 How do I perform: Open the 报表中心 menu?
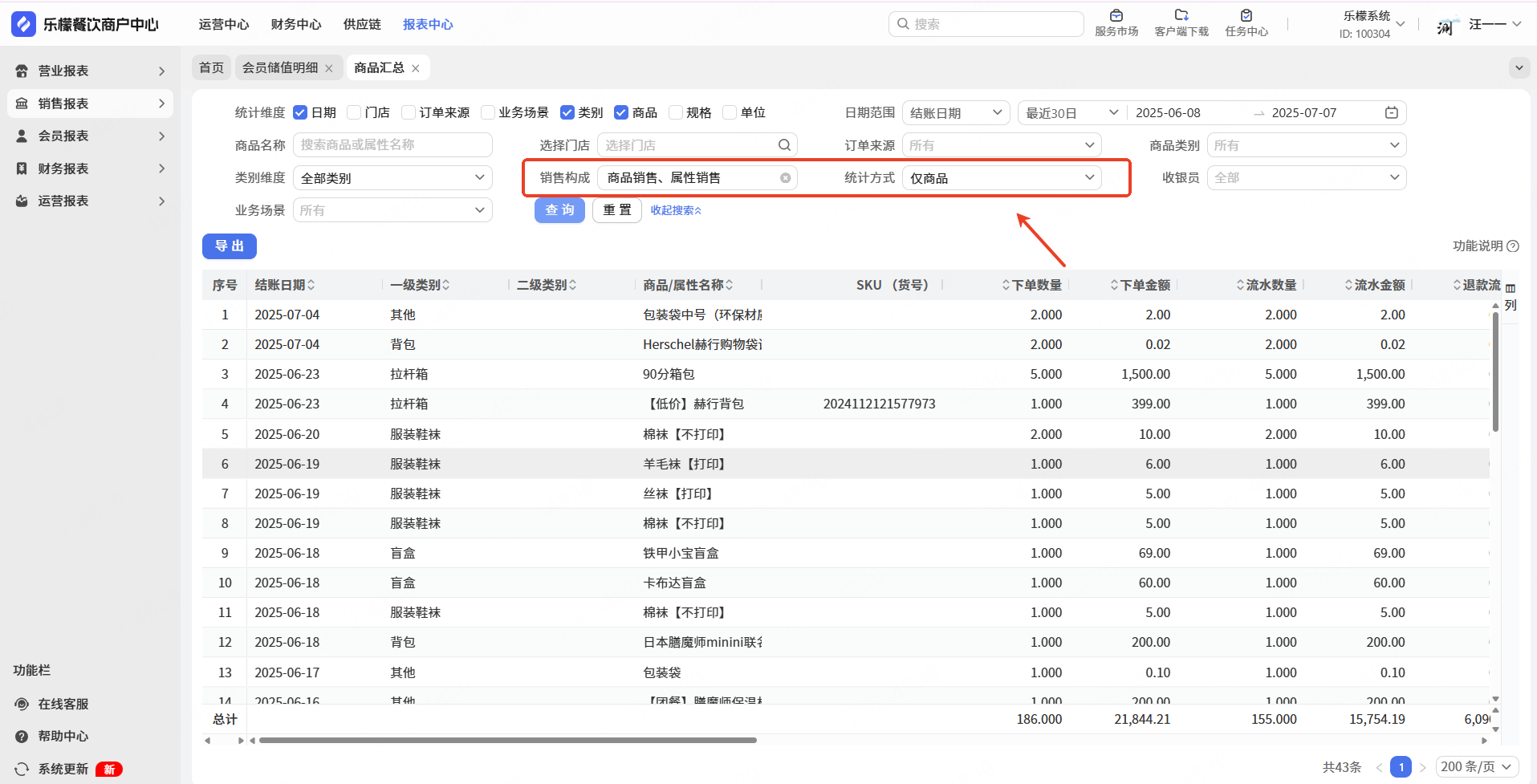428,24
